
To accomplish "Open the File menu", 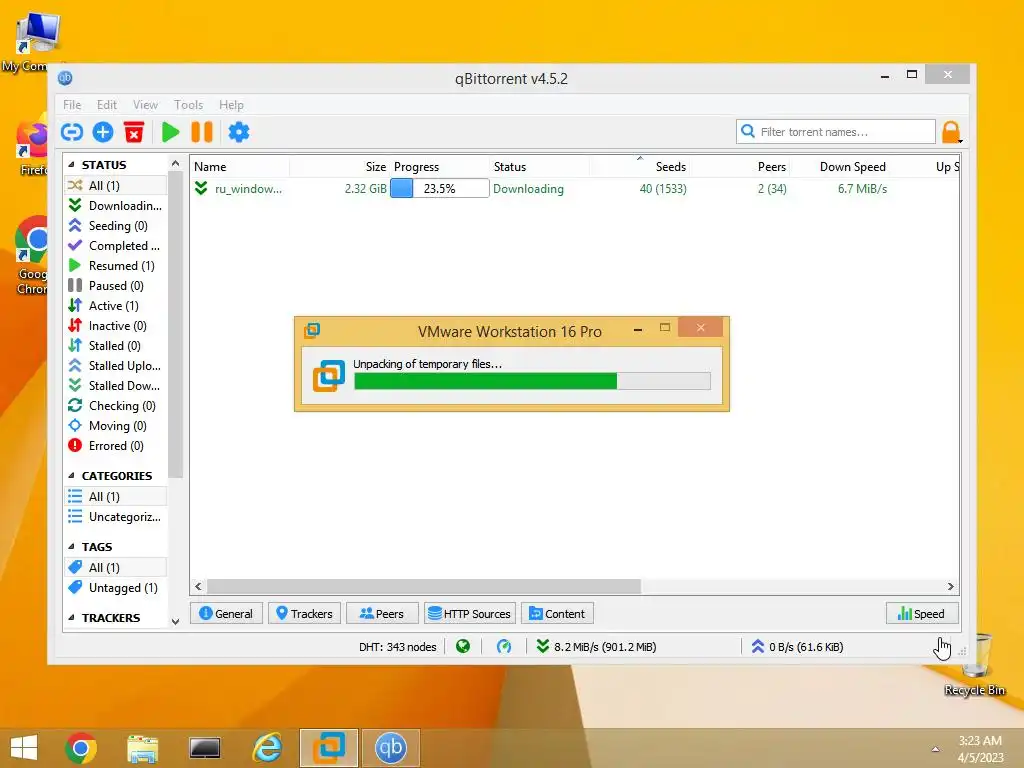I will click(72, 104).
